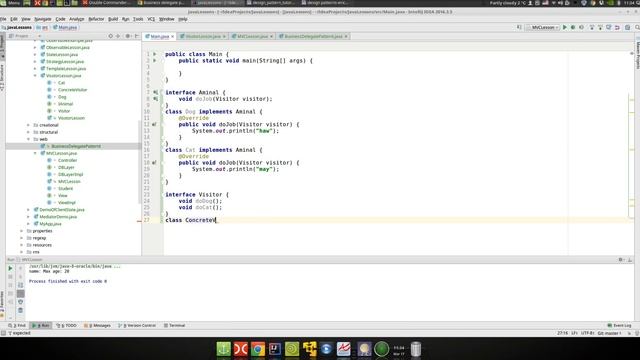This screenshot has width=640, height=360.
Task: Expand the properties folder
Action: coord(22,231)
